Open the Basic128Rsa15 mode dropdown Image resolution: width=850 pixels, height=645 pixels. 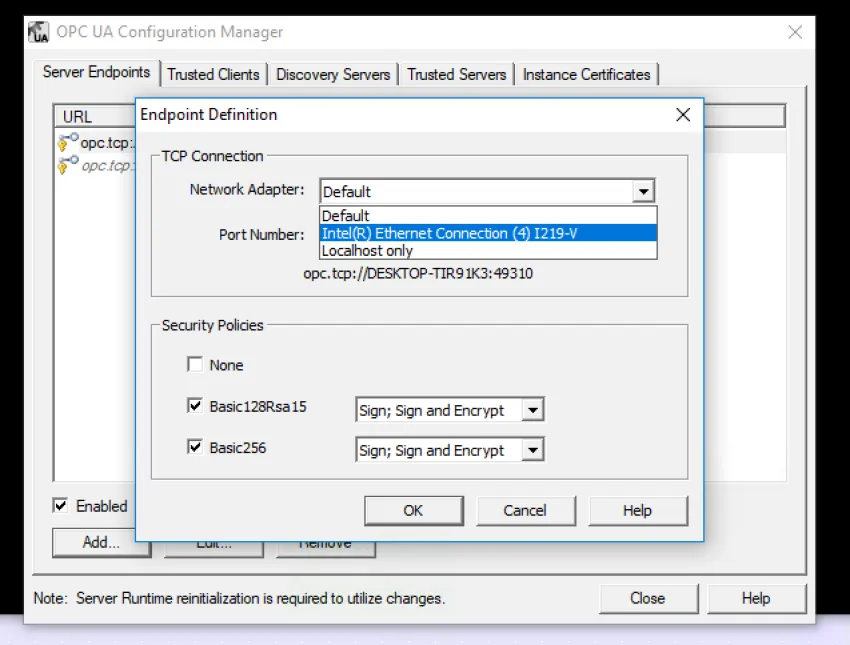(533, 410)
